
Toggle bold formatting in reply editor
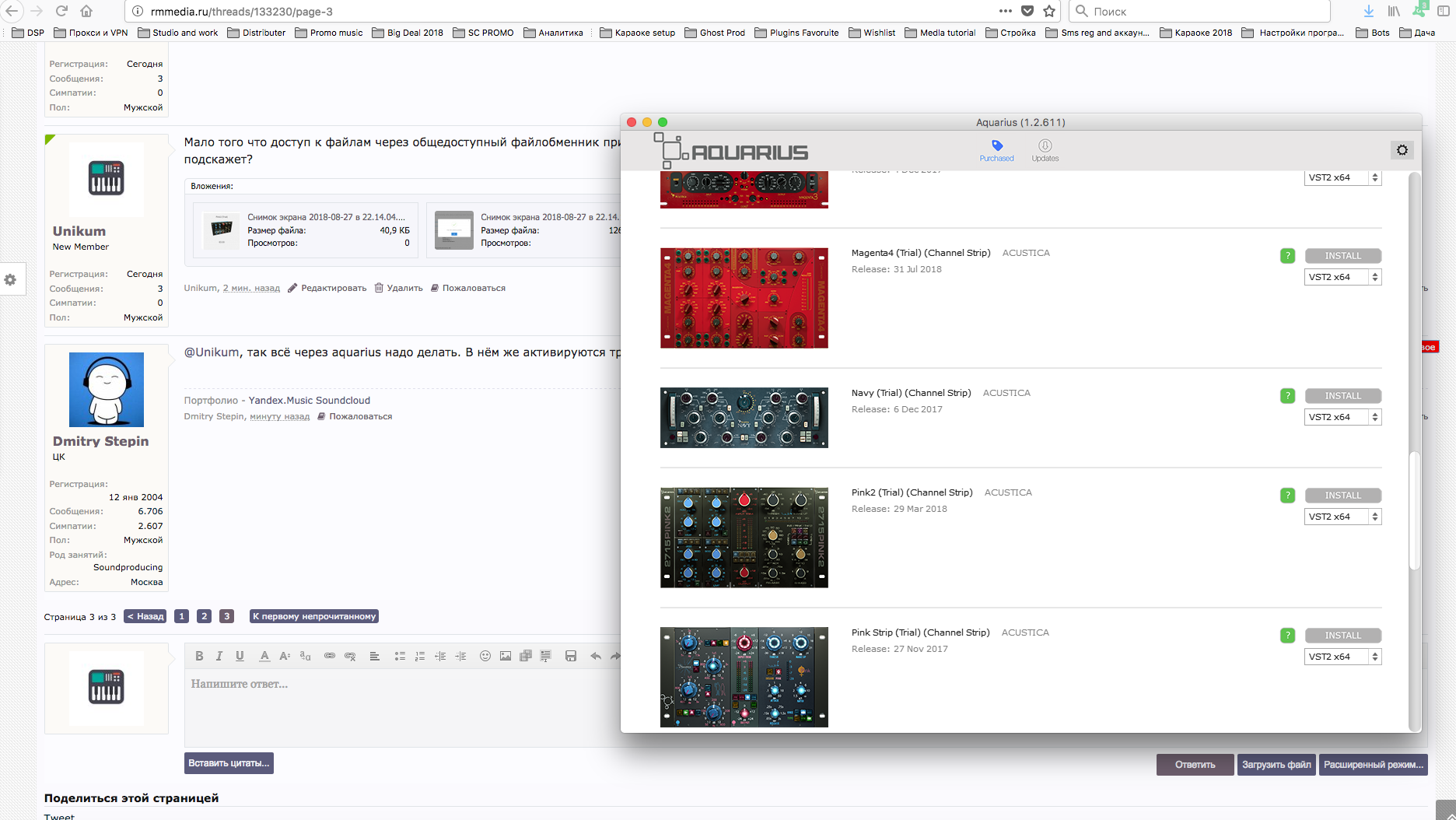pyautogui.click(x=199, y=656)
